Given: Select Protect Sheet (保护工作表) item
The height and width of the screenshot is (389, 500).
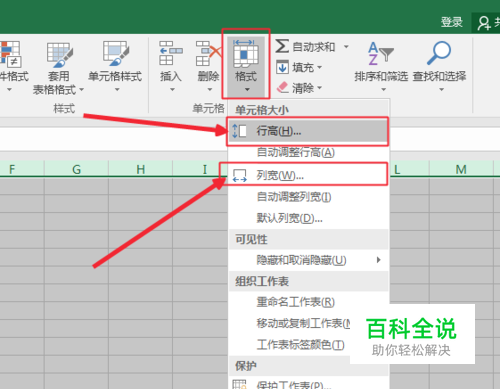Looking at the screenshot, I should [x=309, y=384].
